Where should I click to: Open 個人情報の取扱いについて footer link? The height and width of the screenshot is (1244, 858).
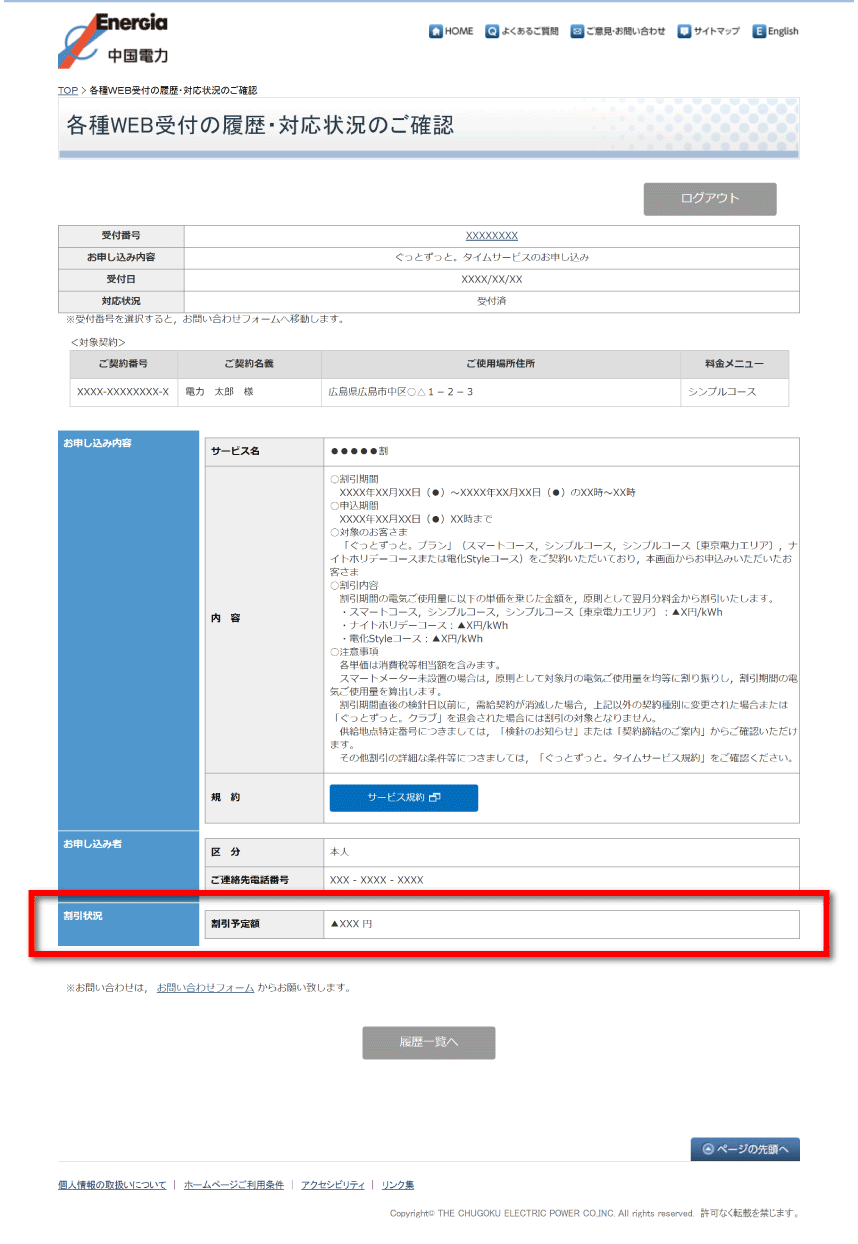[x=112, y=1185]
